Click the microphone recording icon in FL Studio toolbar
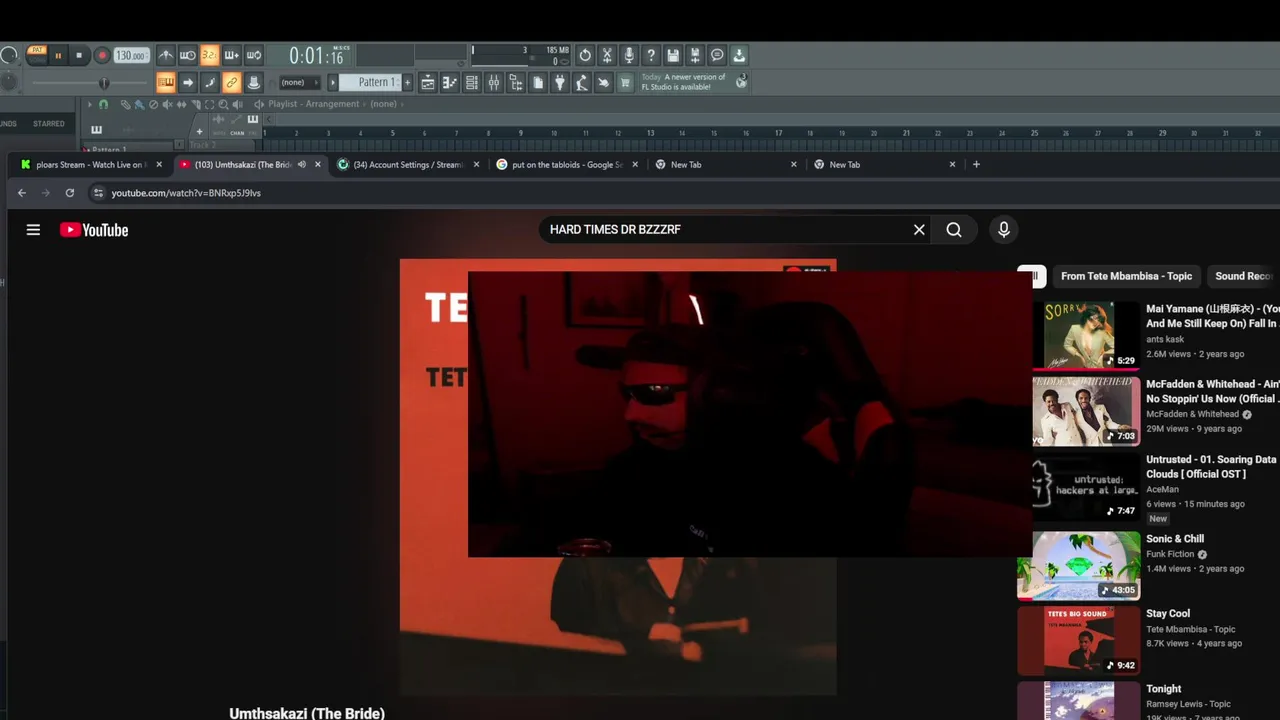 point(629,55)
